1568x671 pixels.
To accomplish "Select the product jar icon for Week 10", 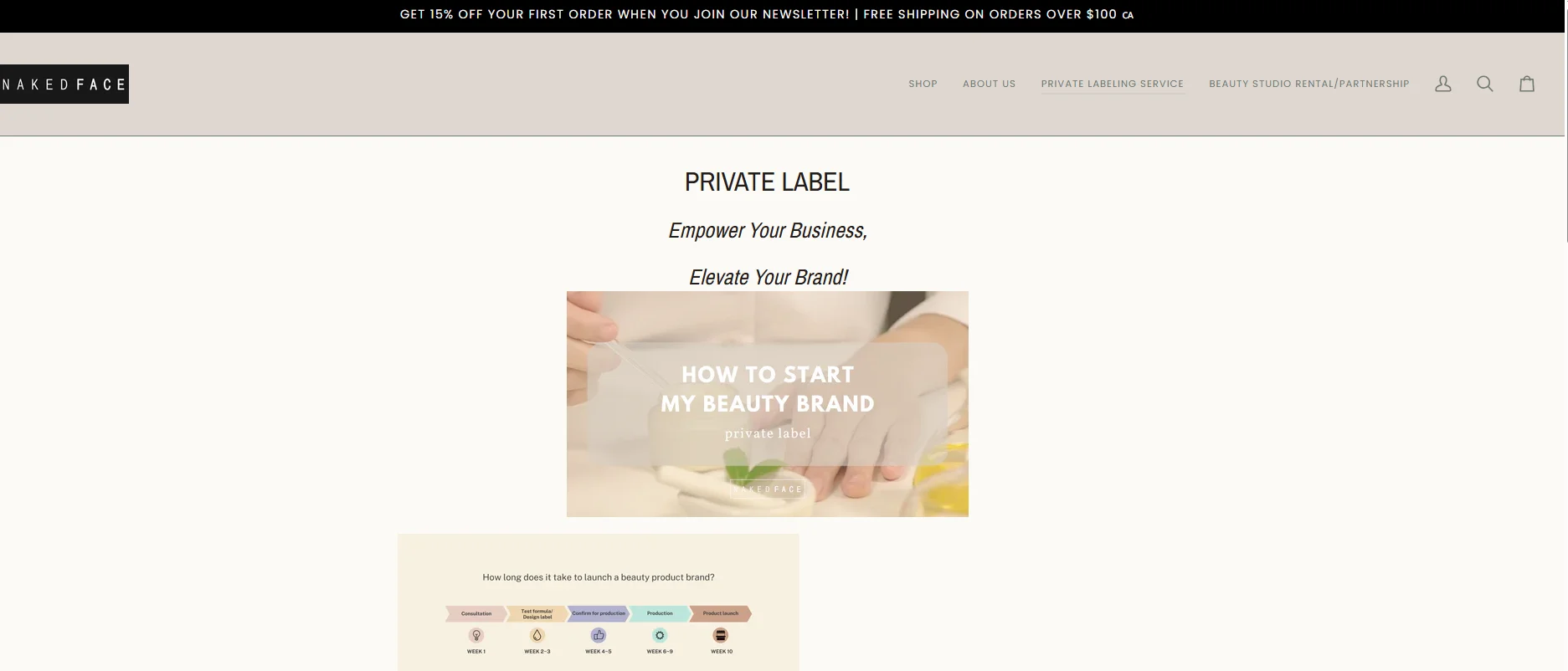I will click(x=721, y=636).
